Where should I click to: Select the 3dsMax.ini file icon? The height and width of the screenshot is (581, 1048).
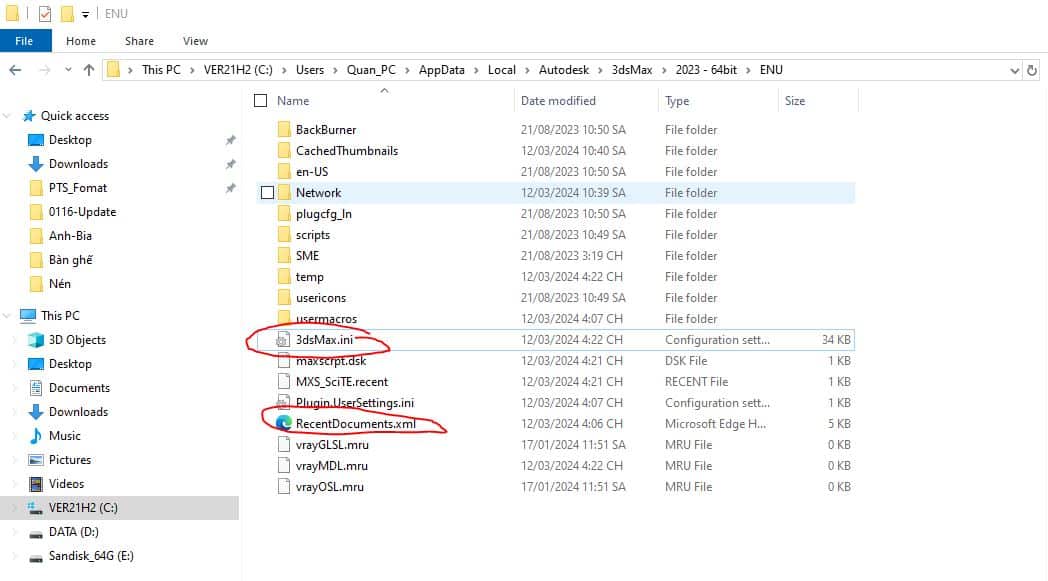tap(284, 340)
